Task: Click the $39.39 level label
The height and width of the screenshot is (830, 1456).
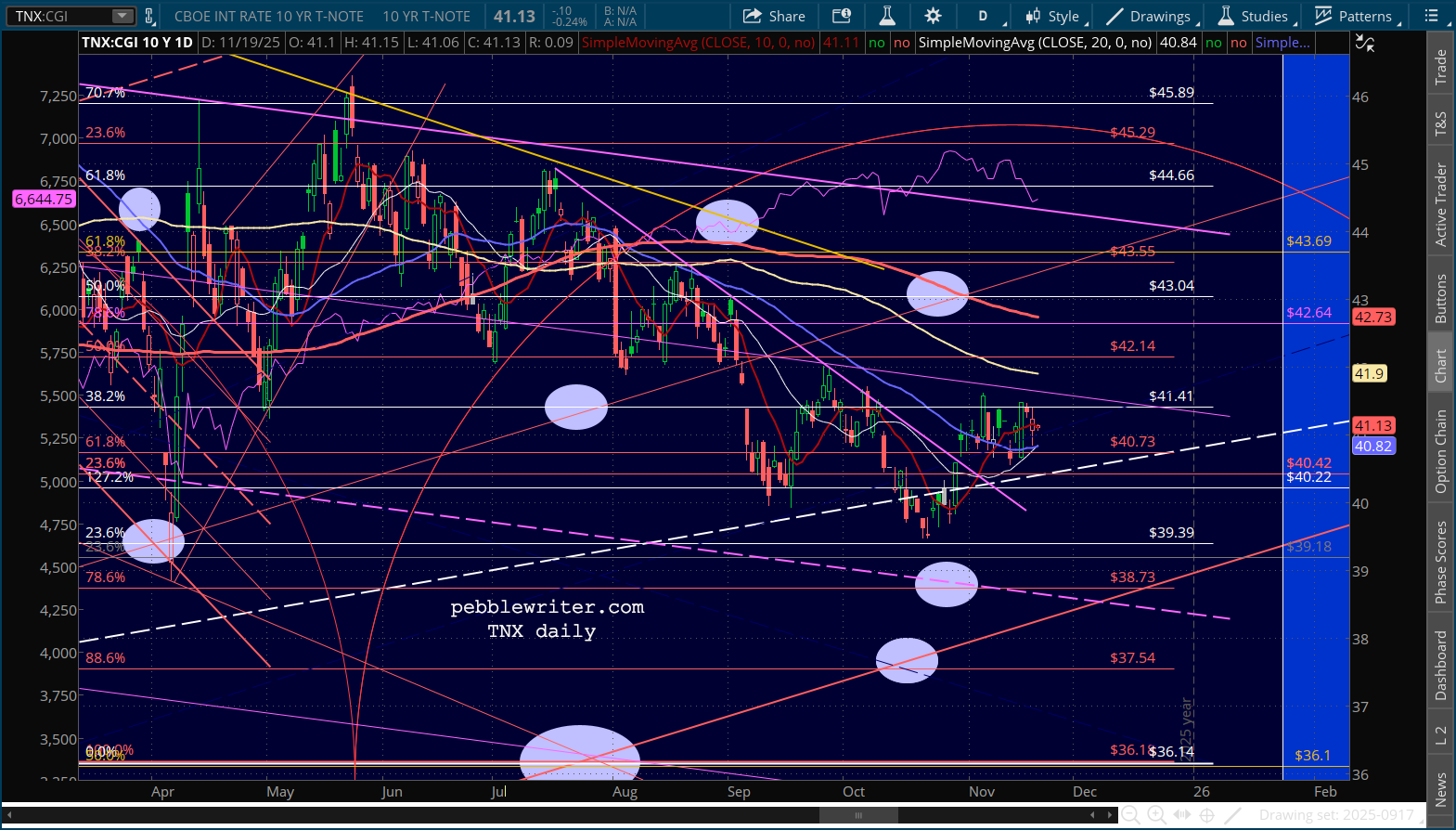Action: click(1171, 533)
